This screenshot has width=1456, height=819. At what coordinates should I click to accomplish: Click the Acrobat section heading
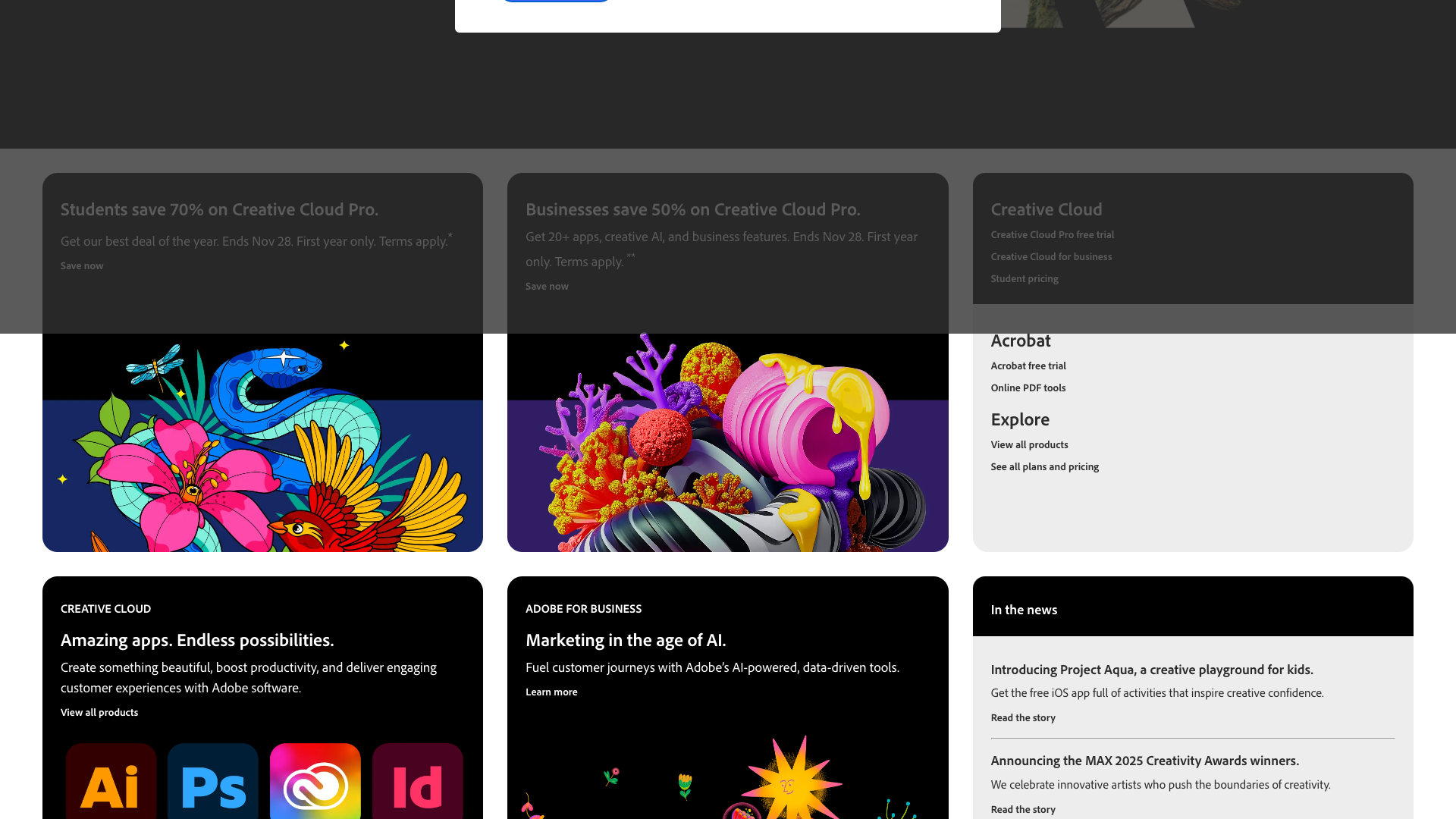[1020, 340]
